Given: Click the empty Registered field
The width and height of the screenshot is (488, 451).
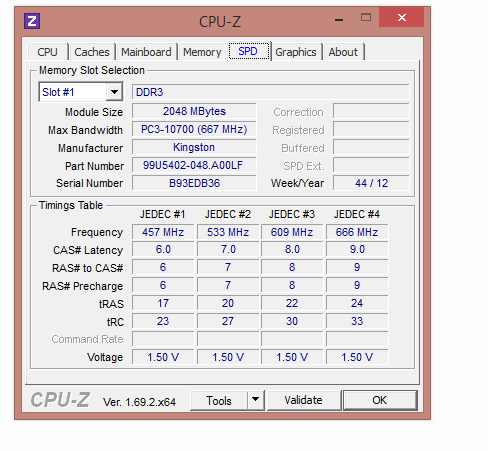Looking at the screenshot, I should click(371, 129).
